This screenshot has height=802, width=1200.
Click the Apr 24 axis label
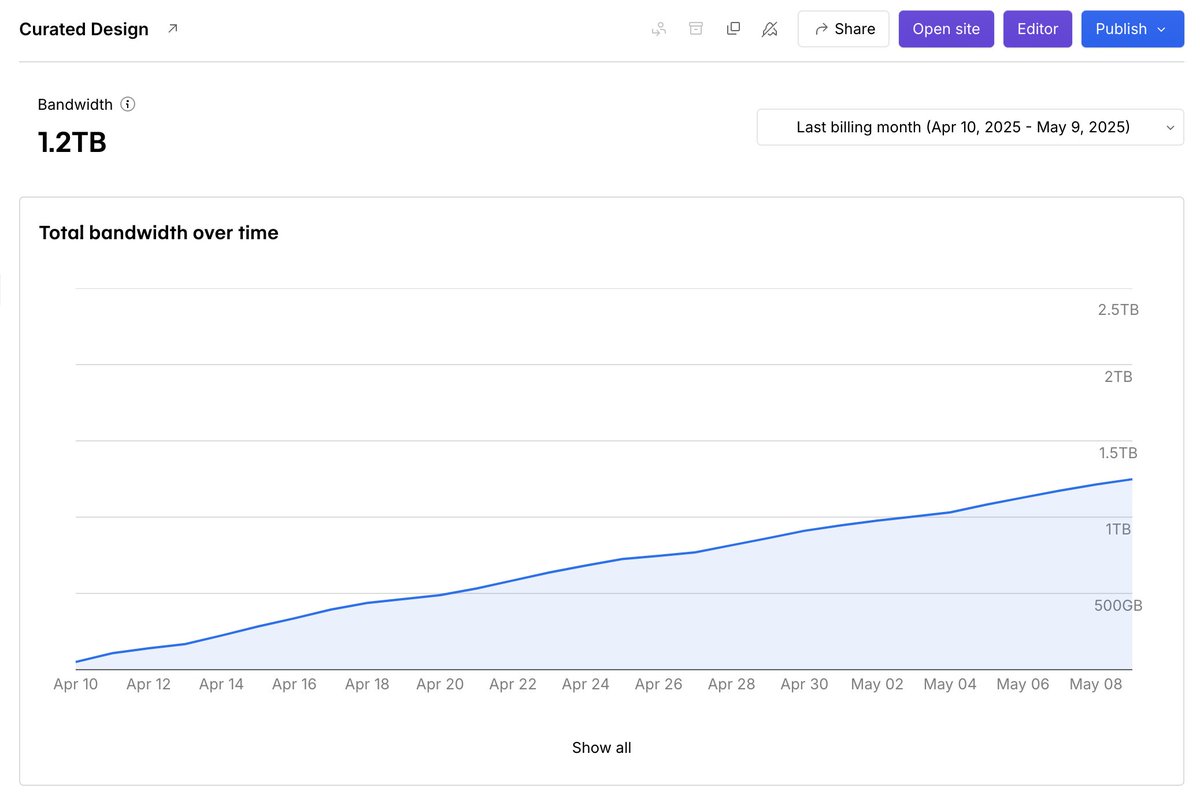[x=586, y=684]
